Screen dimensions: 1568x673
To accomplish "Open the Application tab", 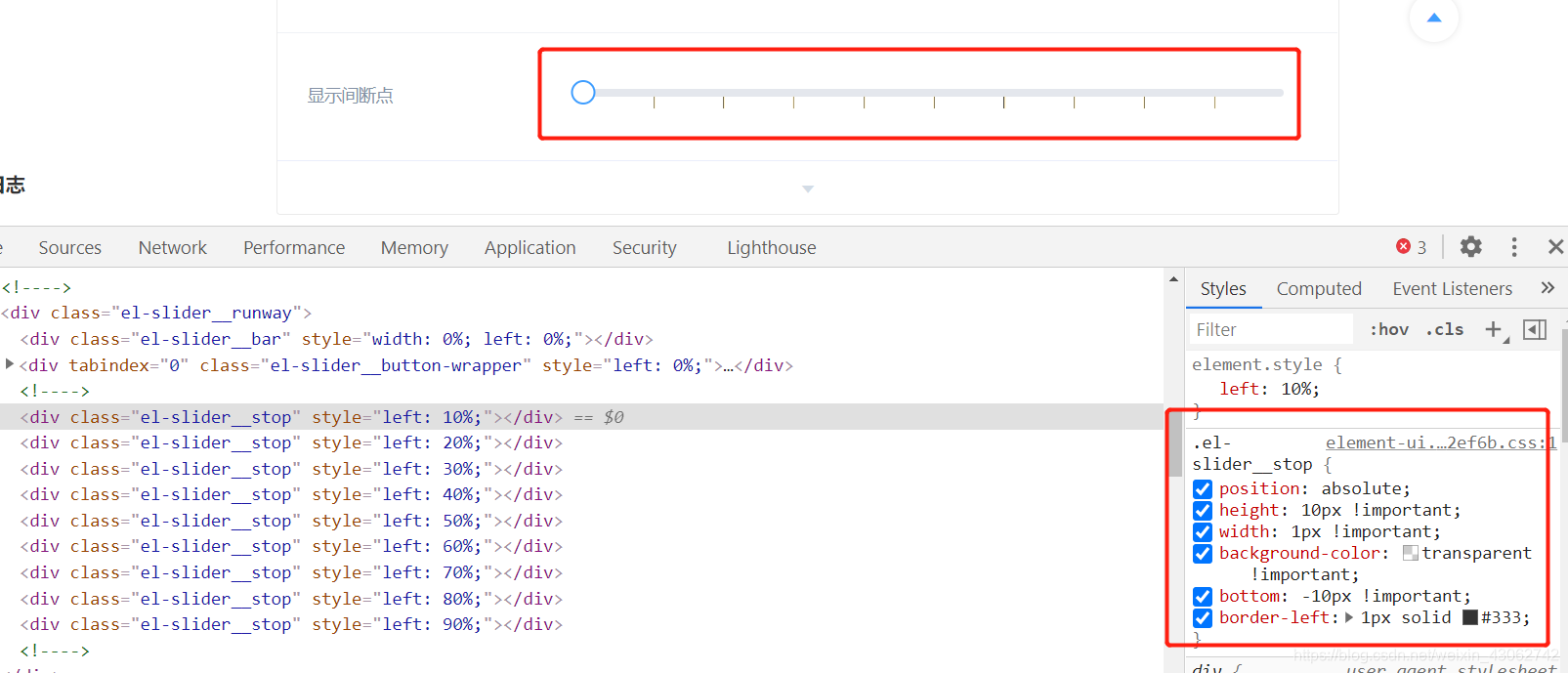I will [530, 248].
